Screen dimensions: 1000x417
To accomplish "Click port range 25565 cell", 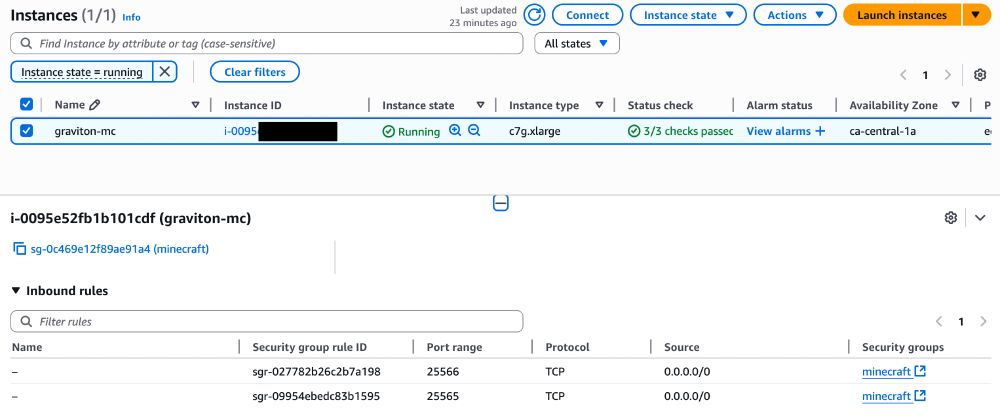I will click(443, 396).
